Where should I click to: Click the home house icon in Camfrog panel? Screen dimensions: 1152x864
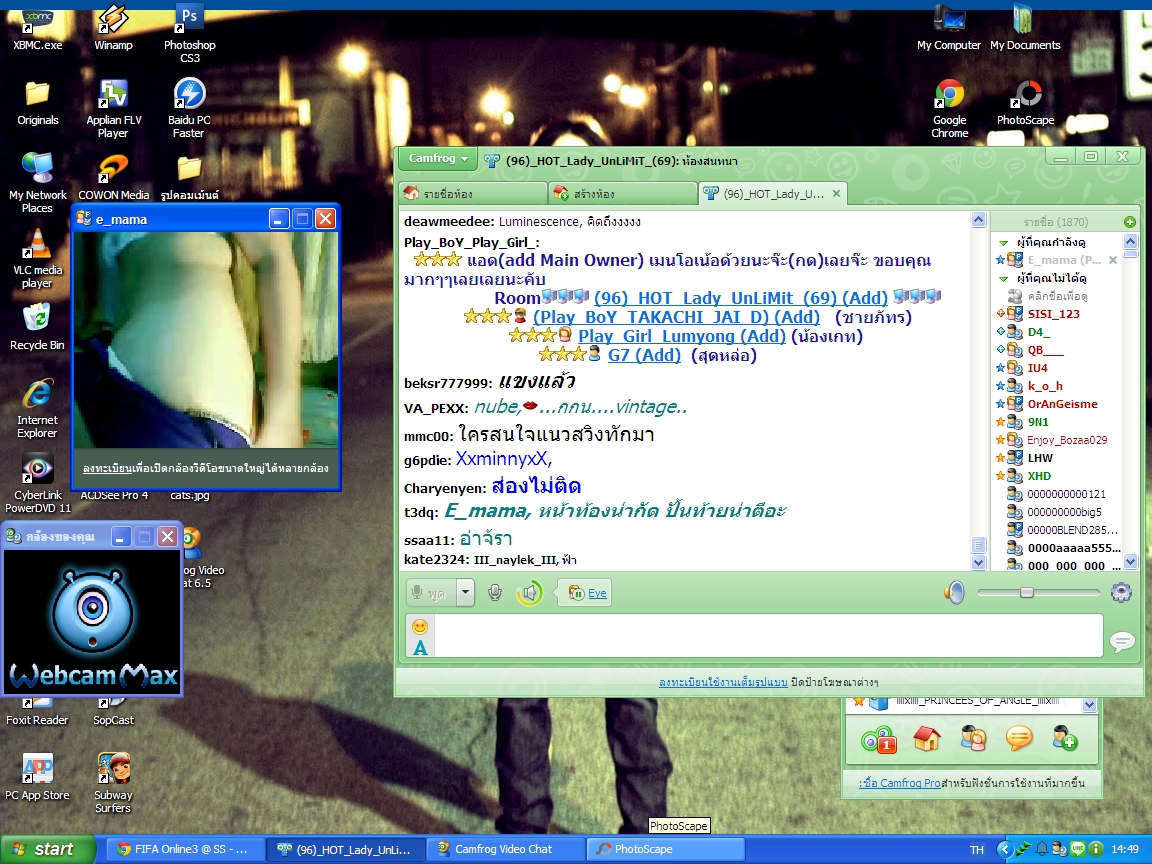[x=926, y=738]
